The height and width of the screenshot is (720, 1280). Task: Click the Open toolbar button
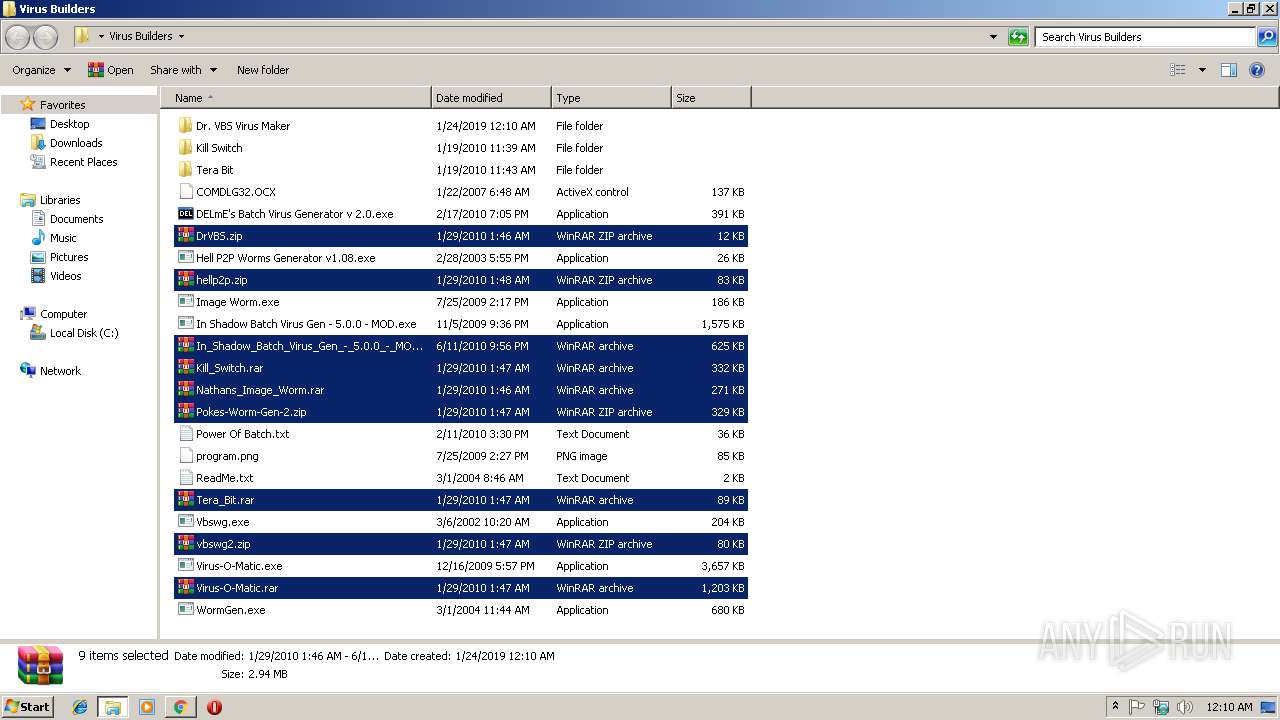click(110, 70)
